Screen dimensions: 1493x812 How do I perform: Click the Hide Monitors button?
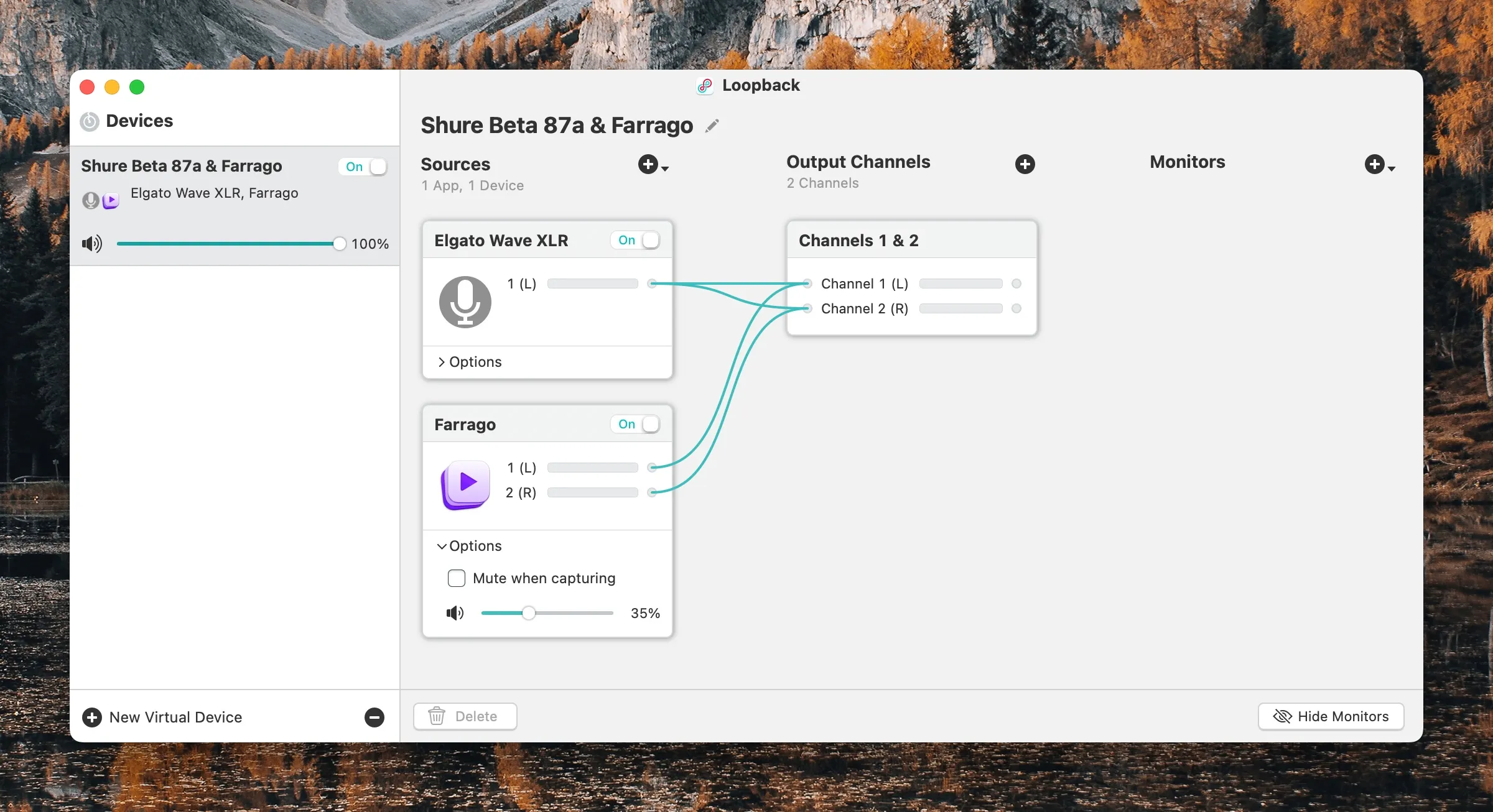point(1331,717)
